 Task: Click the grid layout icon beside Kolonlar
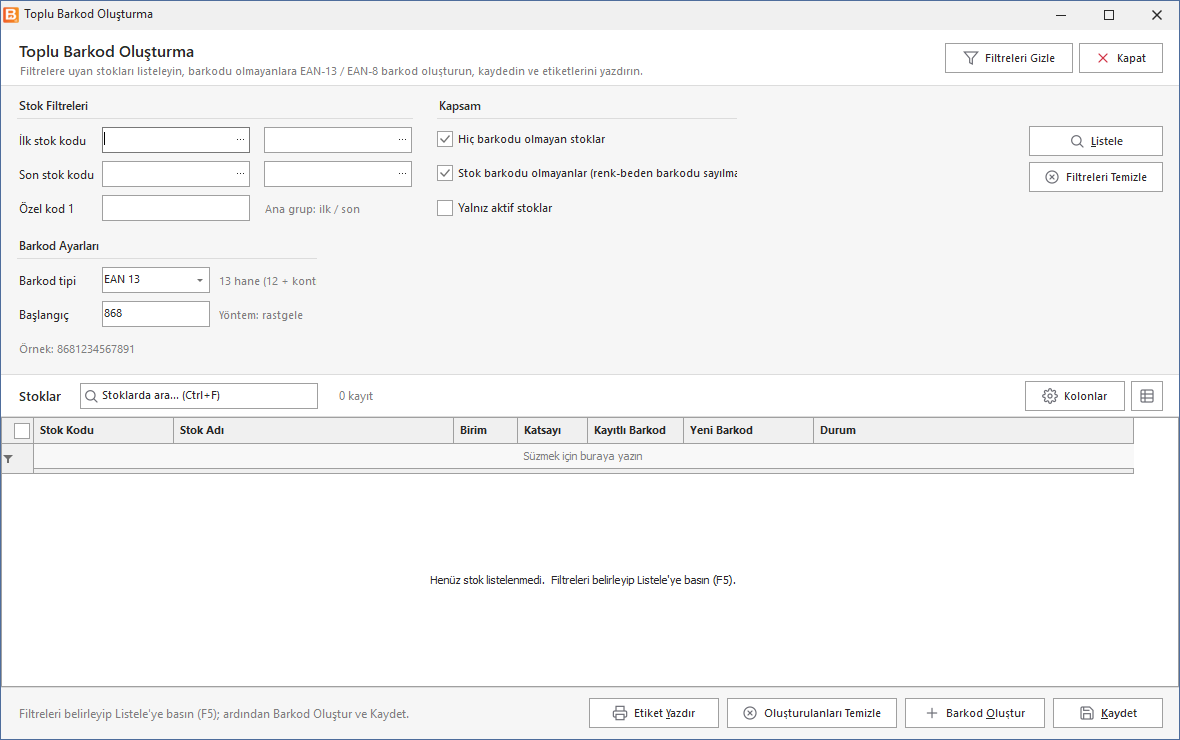pyautogui.click(x=1147, y=396)
